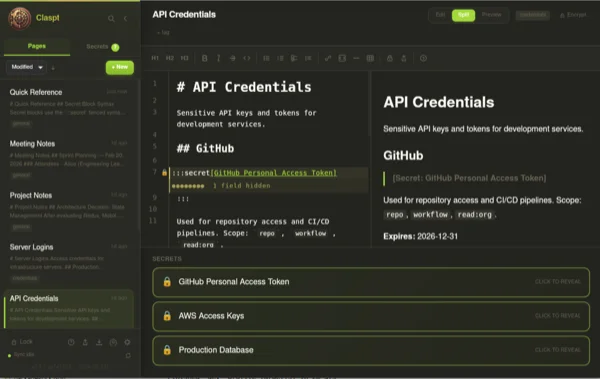Click the credentials tag badge in header
Viewport: 600px width, 379px height.
tap(533, 15)
